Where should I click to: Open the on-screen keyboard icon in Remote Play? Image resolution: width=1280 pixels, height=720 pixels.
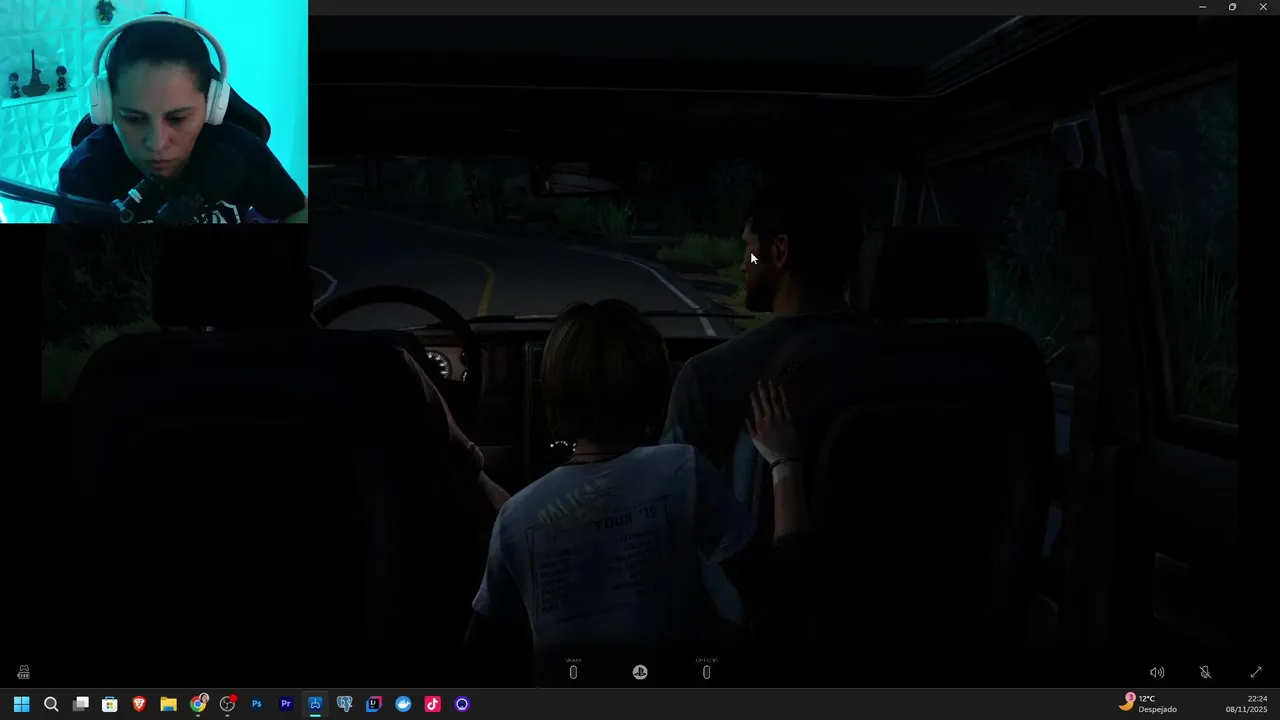[23, 672]
